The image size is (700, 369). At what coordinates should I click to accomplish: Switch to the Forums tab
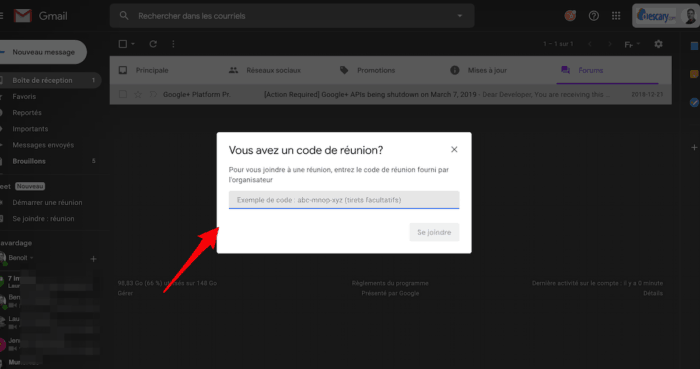[x=607, y=70]
